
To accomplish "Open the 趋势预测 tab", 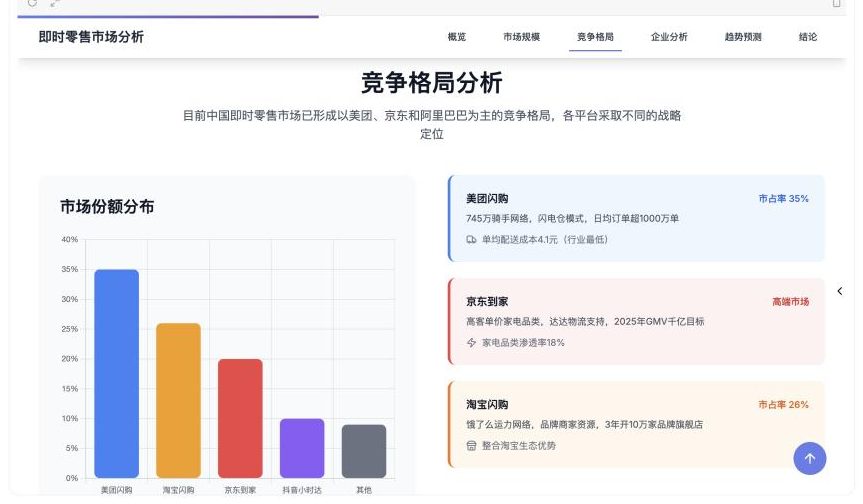I will [743, 37].
